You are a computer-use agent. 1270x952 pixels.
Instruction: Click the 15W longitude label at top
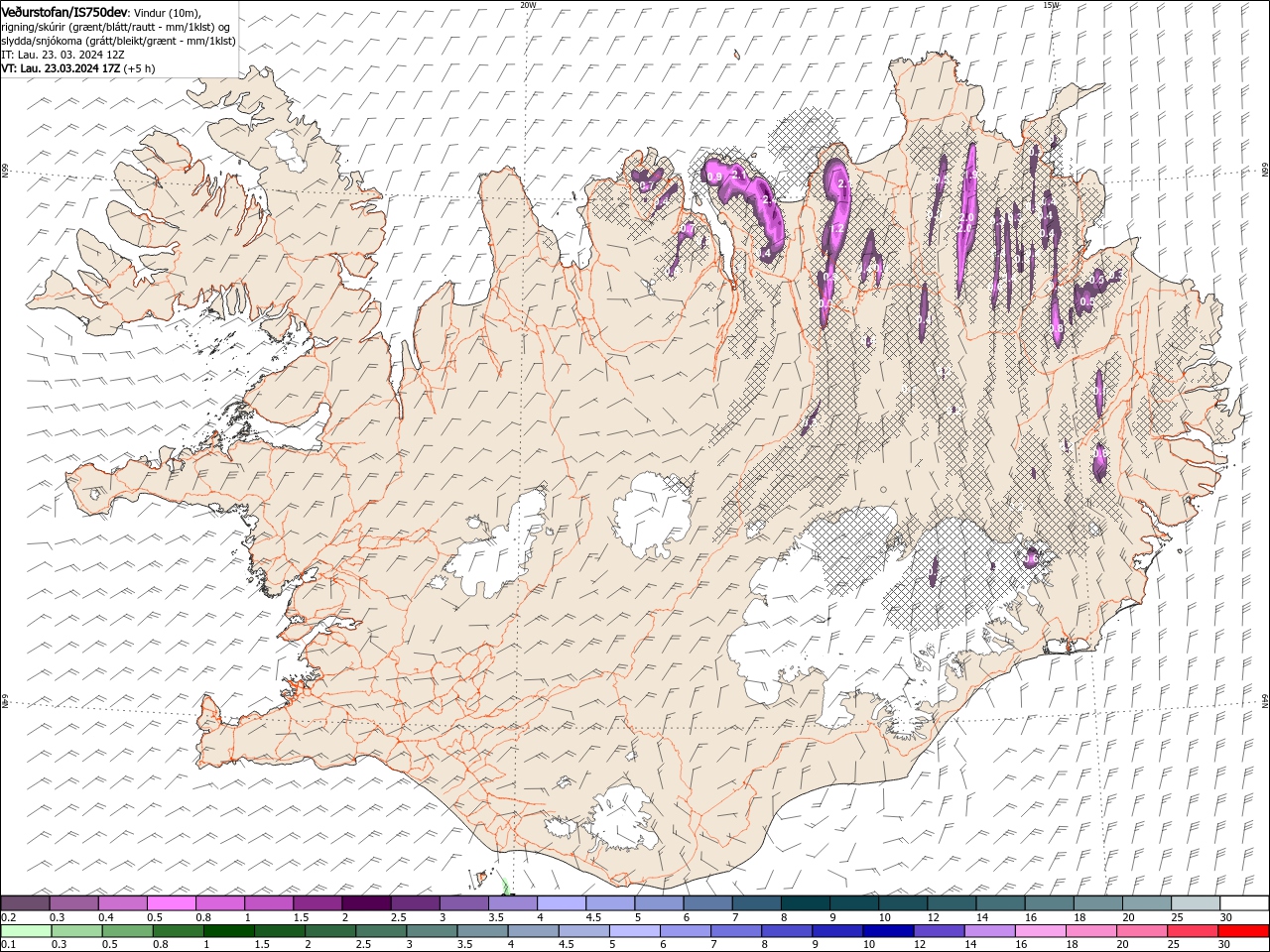pos(1051,5)
